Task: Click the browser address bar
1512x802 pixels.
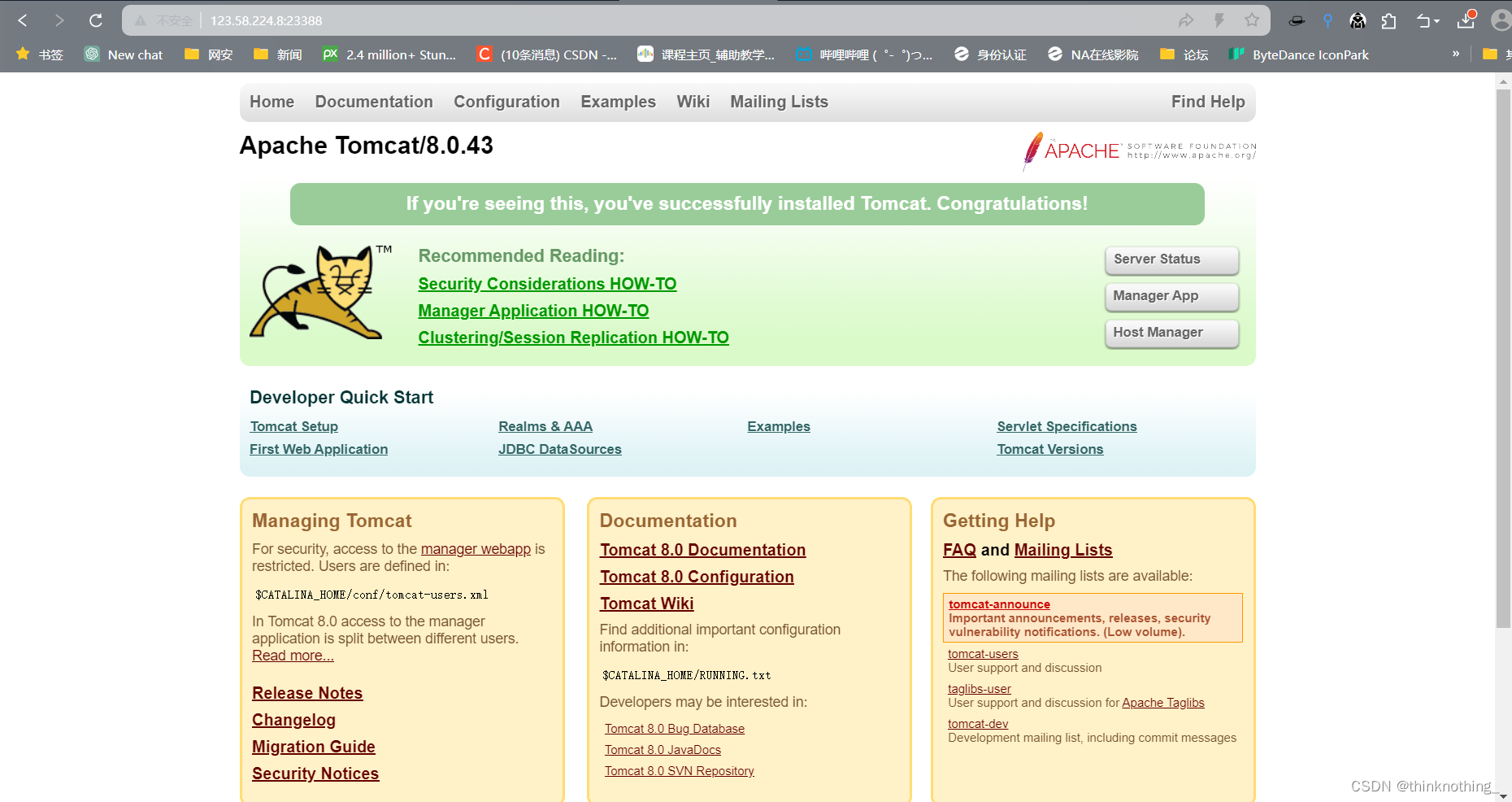Action: (x=569, y=20)
